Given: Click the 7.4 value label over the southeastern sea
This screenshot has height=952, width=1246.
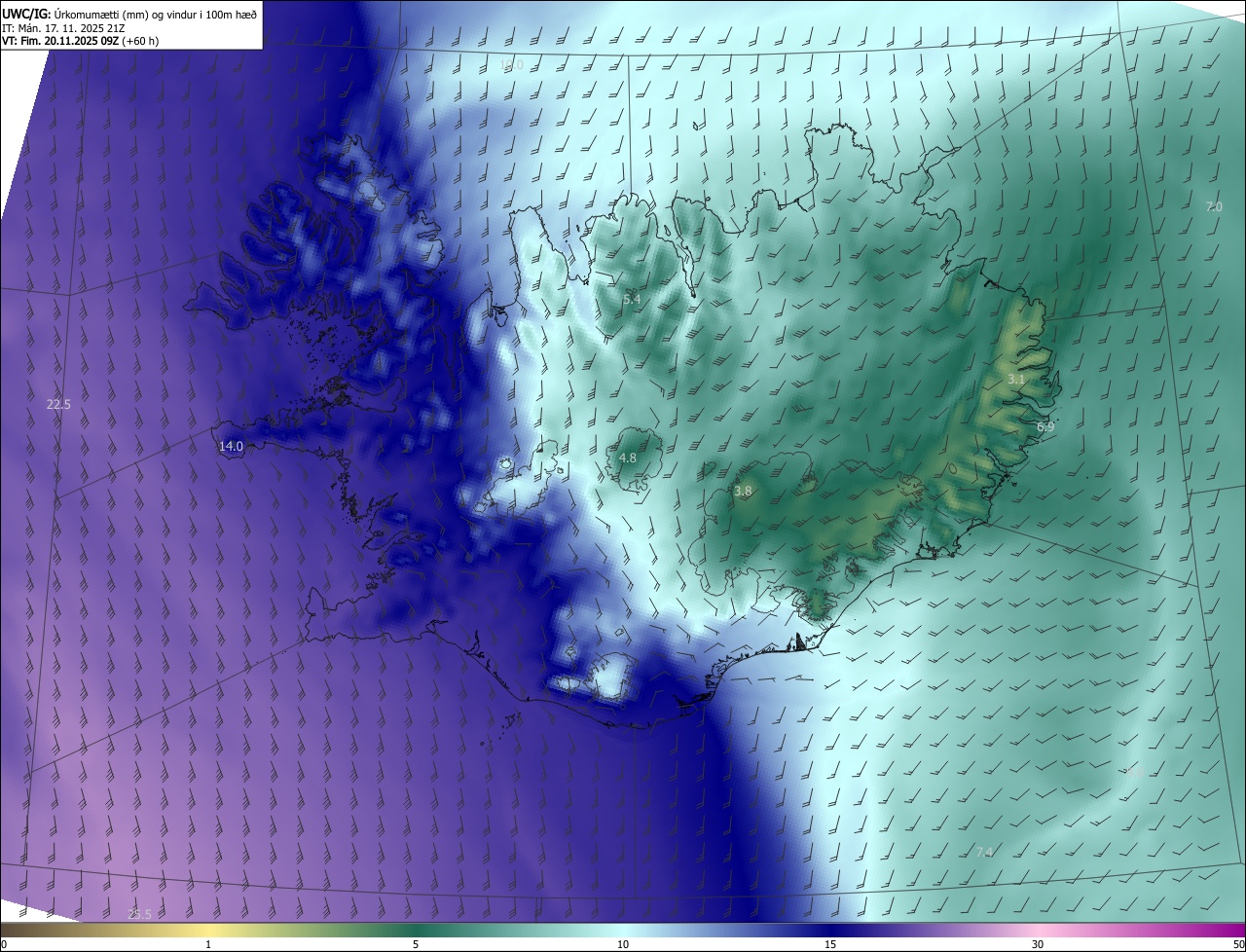Looking at the screenshot, I should tap(984, 852).
